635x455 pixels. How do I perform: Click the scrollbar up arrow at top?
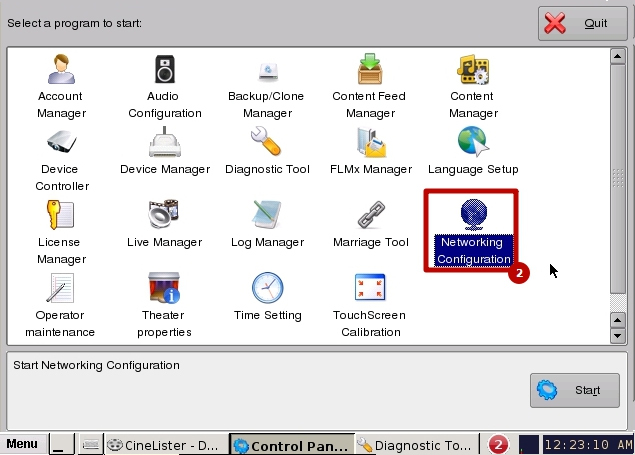pos(618,56)
